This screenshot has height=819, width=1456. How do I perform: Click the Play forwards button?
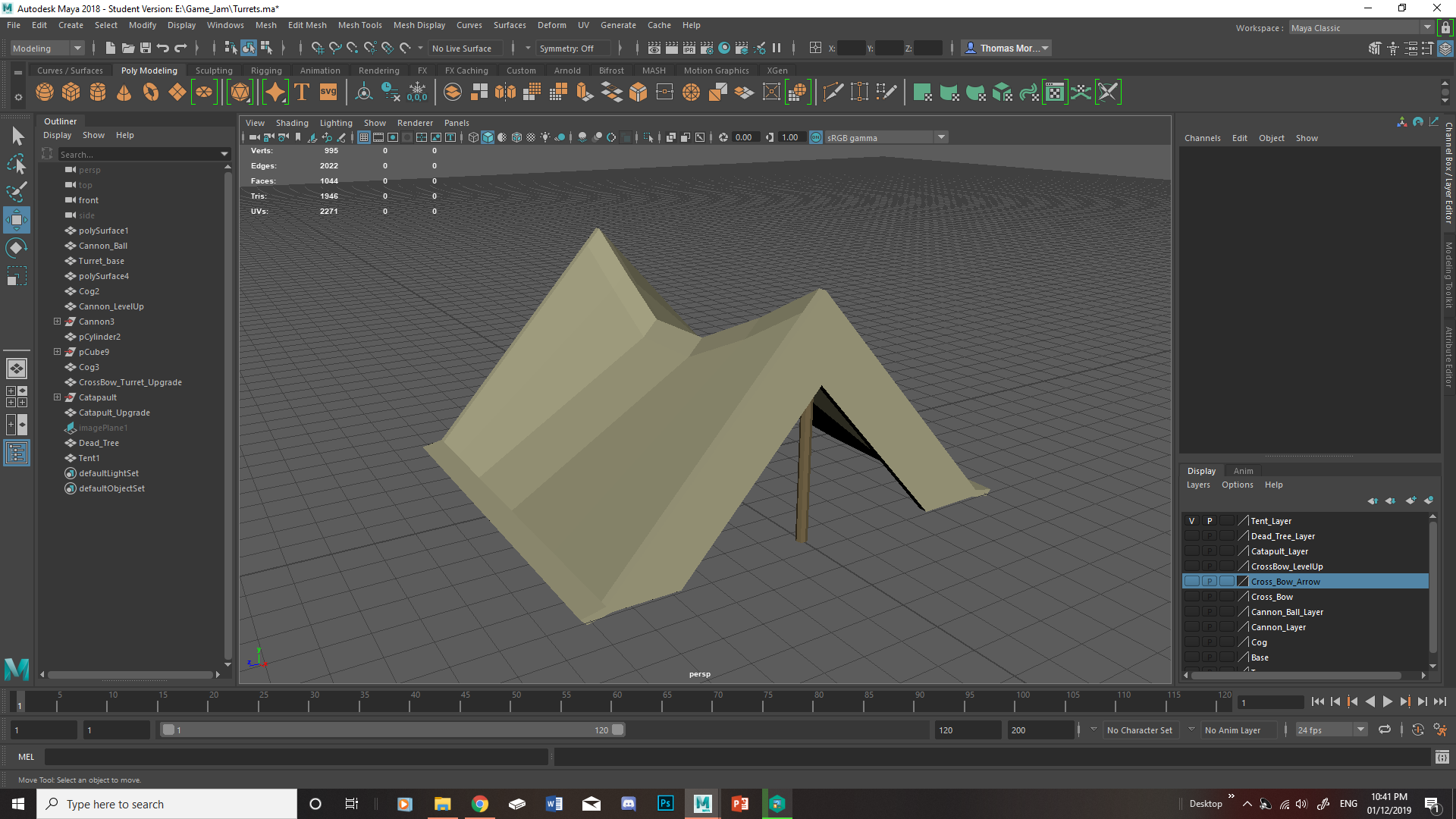click(1387, 702)
